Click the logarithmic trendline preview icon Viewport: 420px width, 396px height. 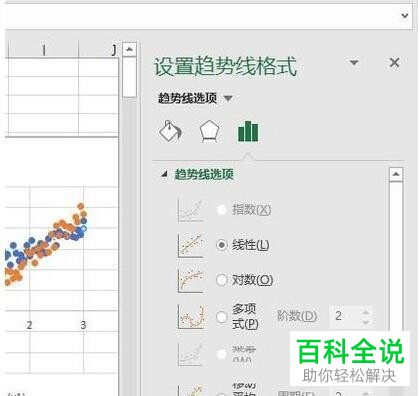191,281
